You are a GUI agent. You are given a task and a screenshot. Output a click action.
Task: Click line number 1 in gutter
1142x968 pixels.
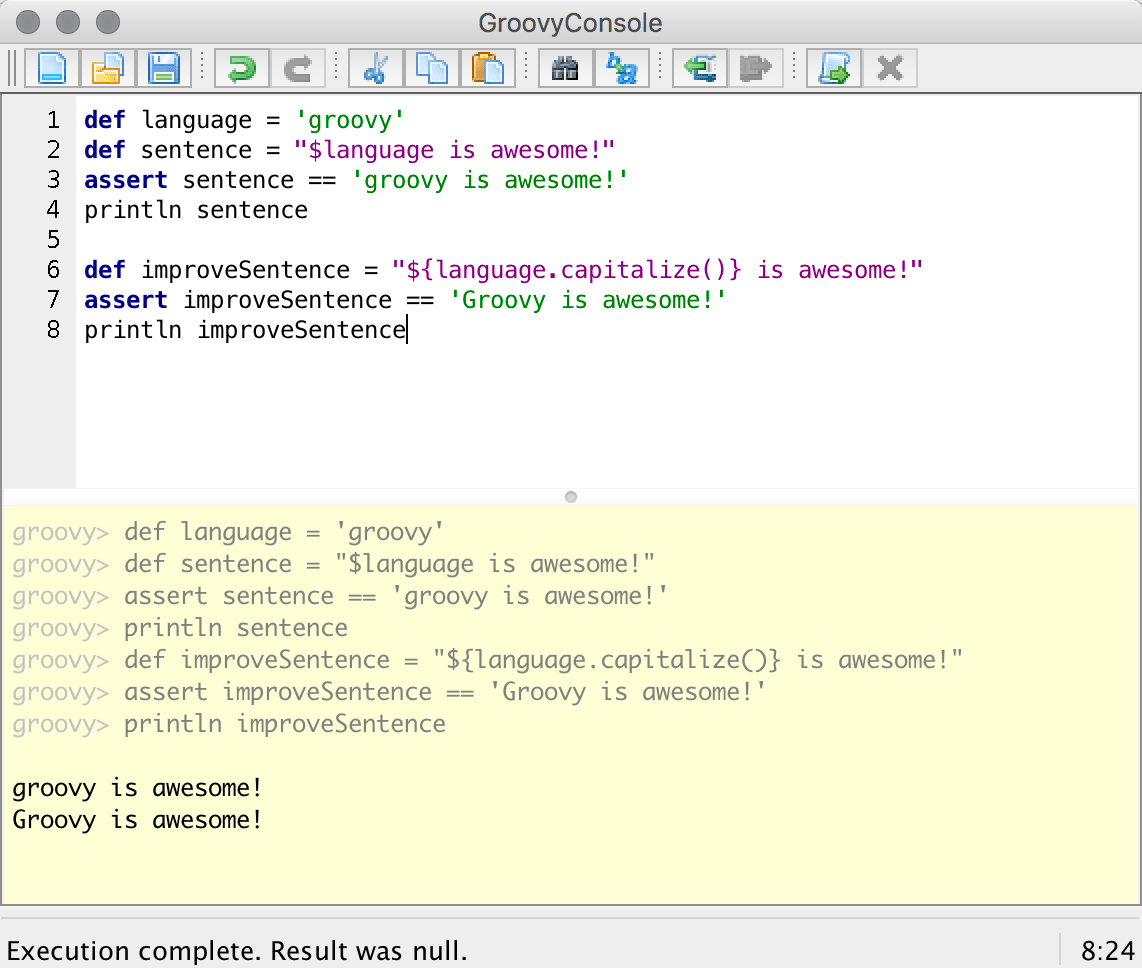53,119
